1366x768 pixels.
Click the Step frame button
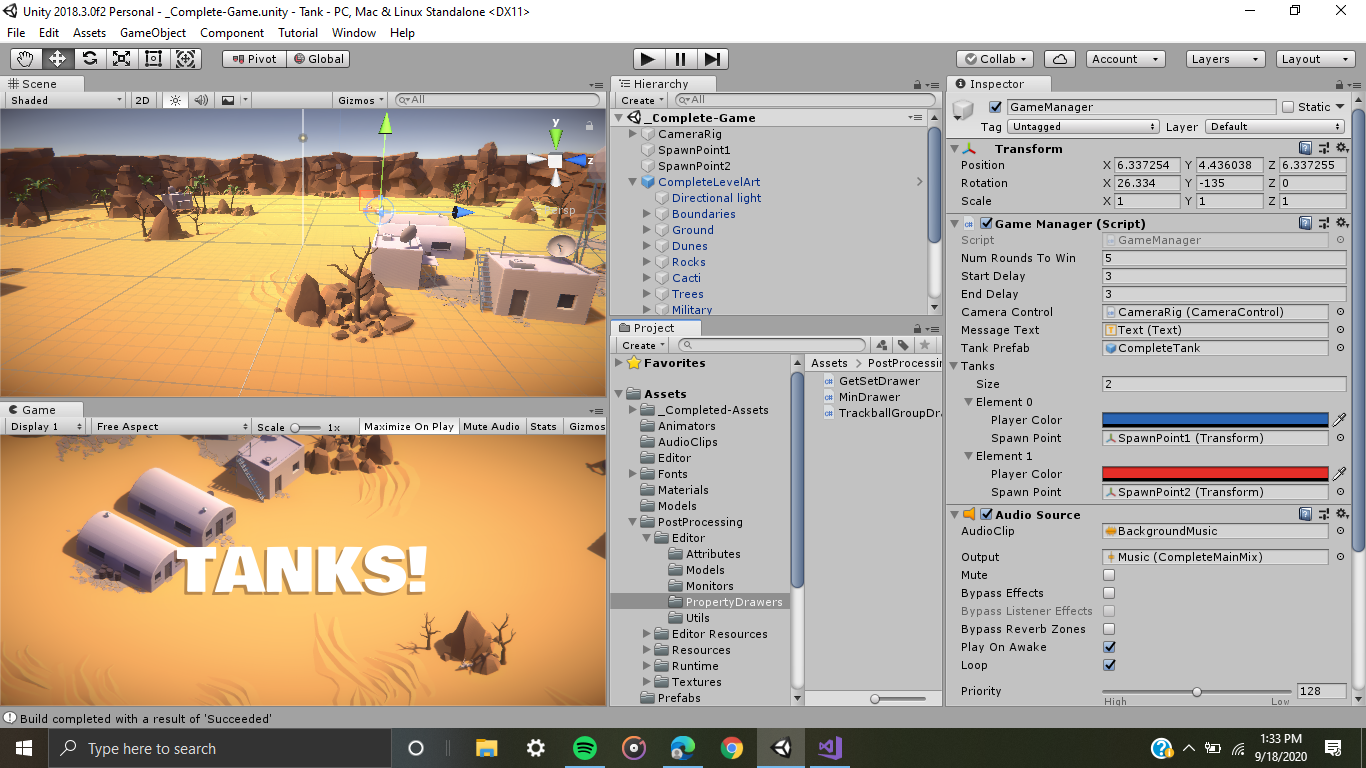712,59
